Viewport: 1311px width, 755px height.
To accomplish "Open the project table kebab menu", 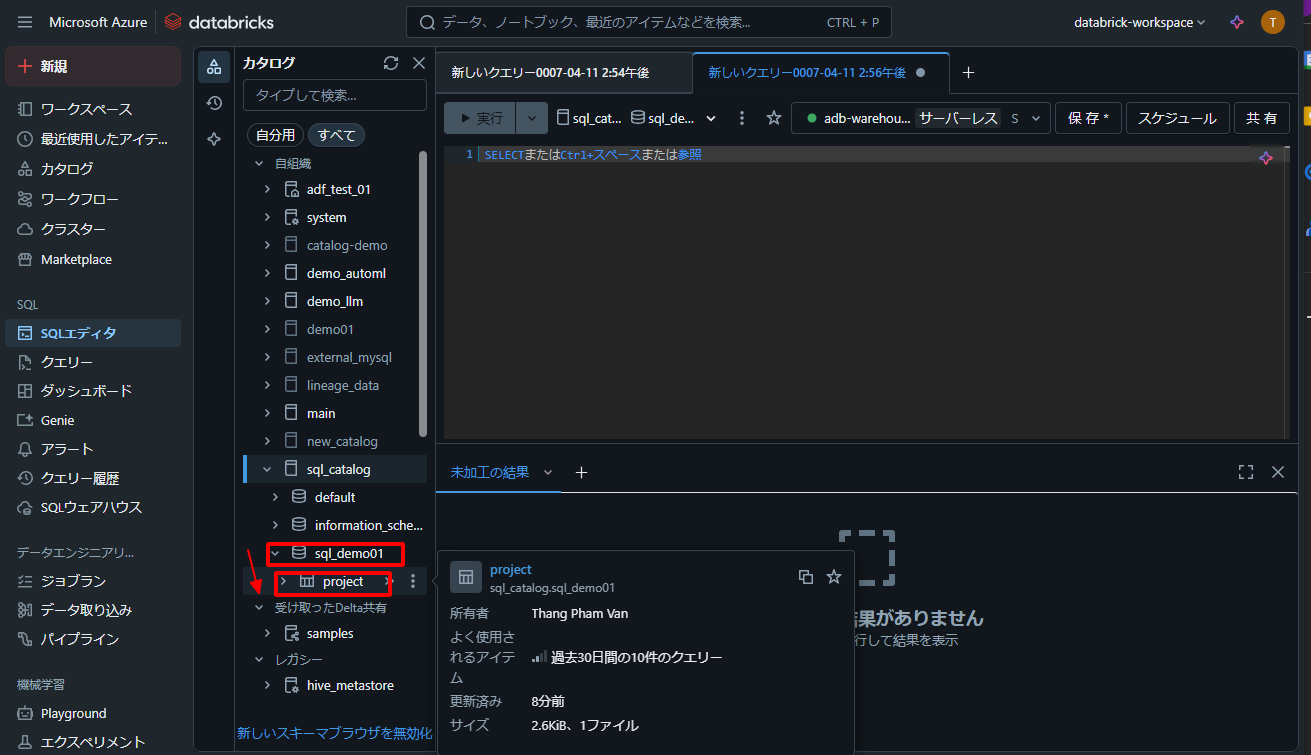I will pyautogui.click(x=413, y=581).
